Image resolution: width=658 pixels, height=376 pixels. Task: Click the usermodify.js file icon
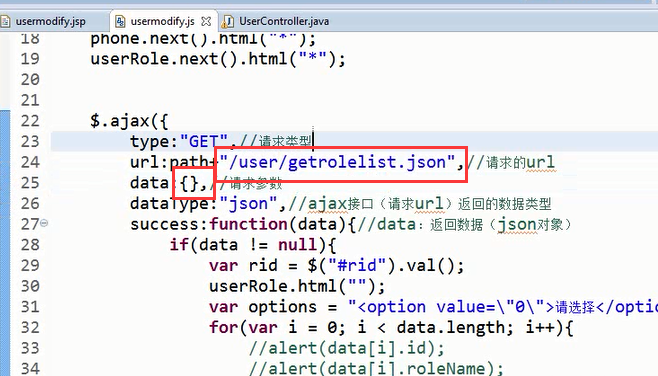point(120,21)
